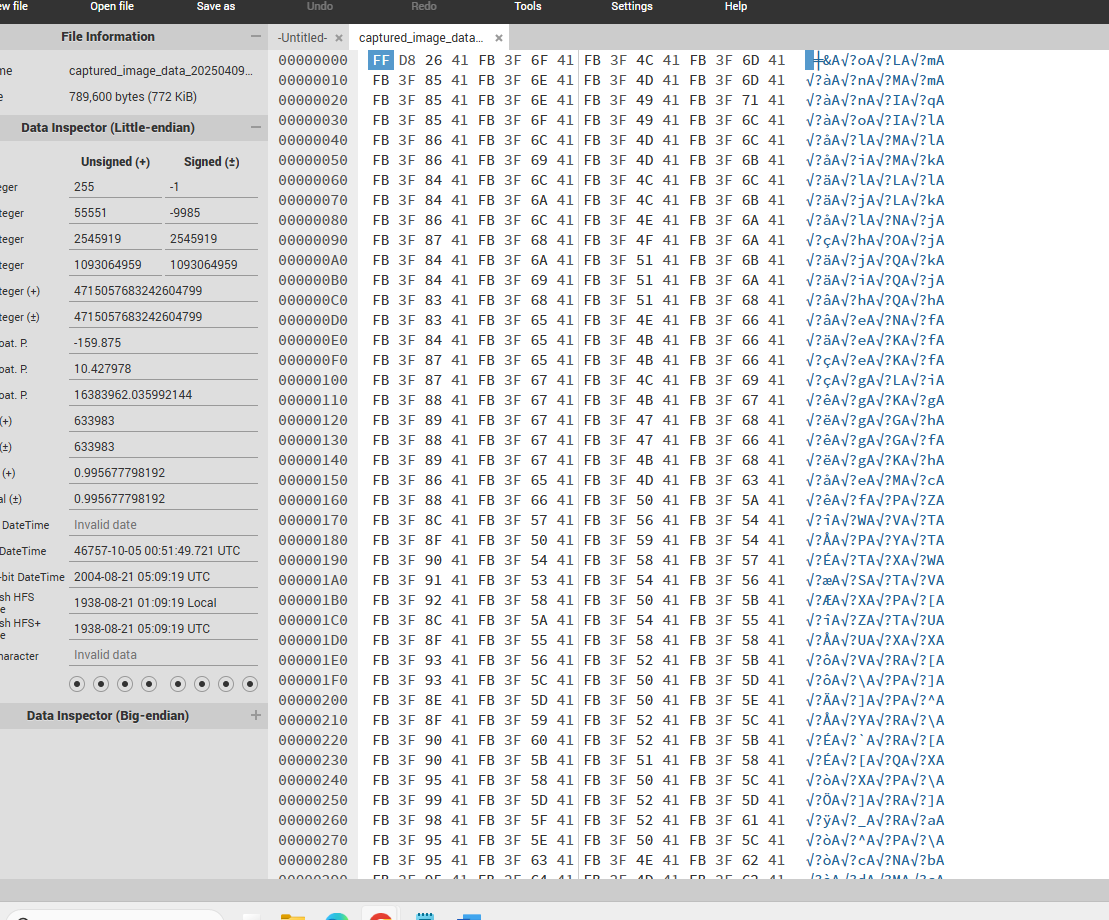Click the signed value field showing -9985
This screenshot has height=920, width=1109.
(211, 213)
